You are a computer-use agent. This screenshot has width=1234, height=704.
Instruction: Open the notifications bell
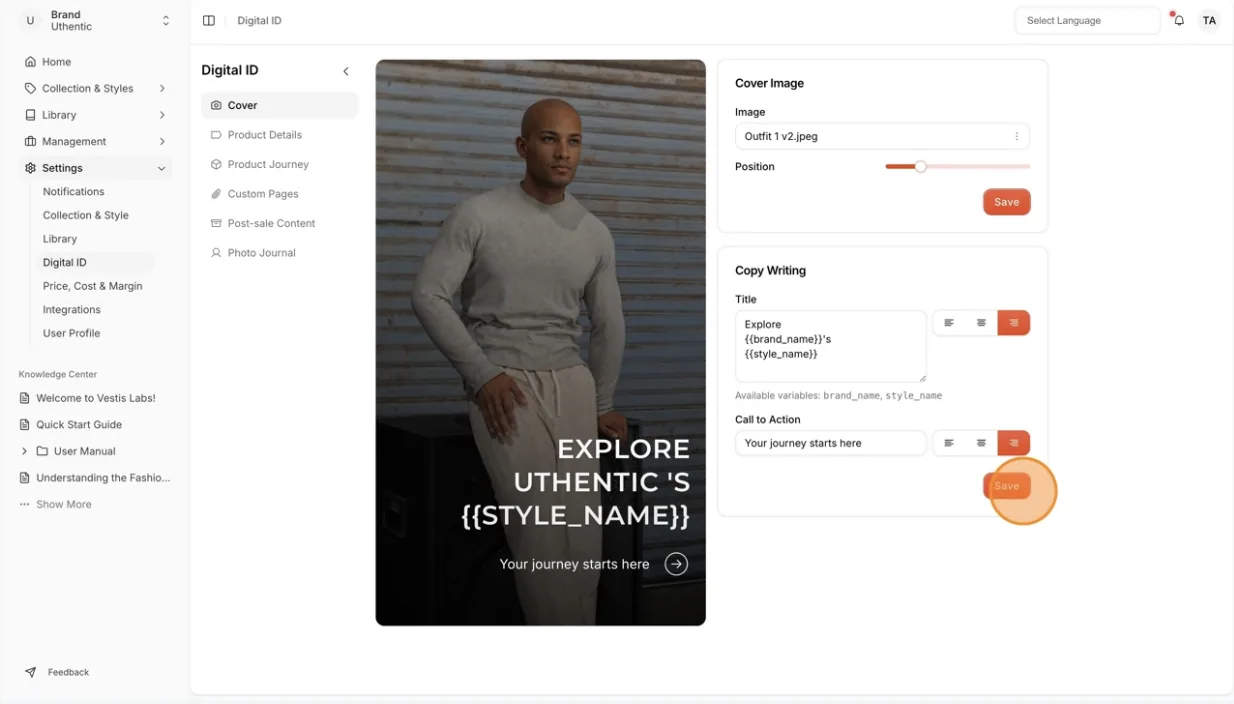(x=1179, y=20)
